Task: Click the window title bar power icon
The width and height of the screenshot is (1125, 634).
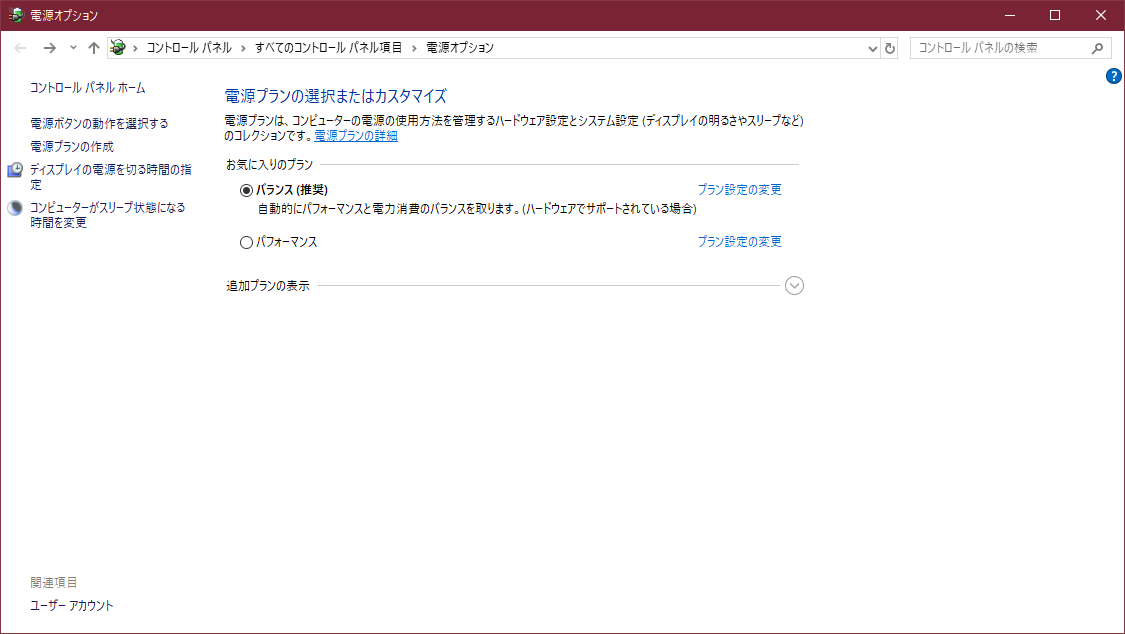Action: click(16, 15)
